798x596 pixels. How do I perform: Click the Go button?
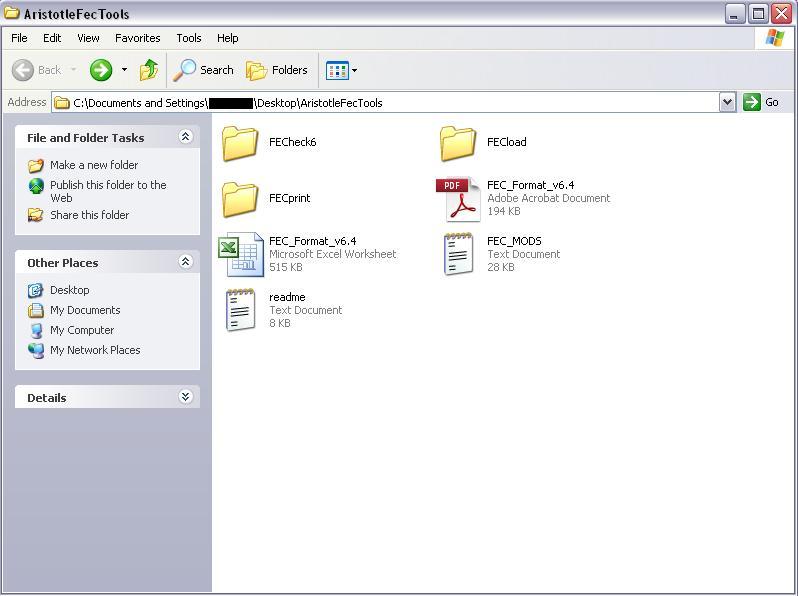point(761,102)
